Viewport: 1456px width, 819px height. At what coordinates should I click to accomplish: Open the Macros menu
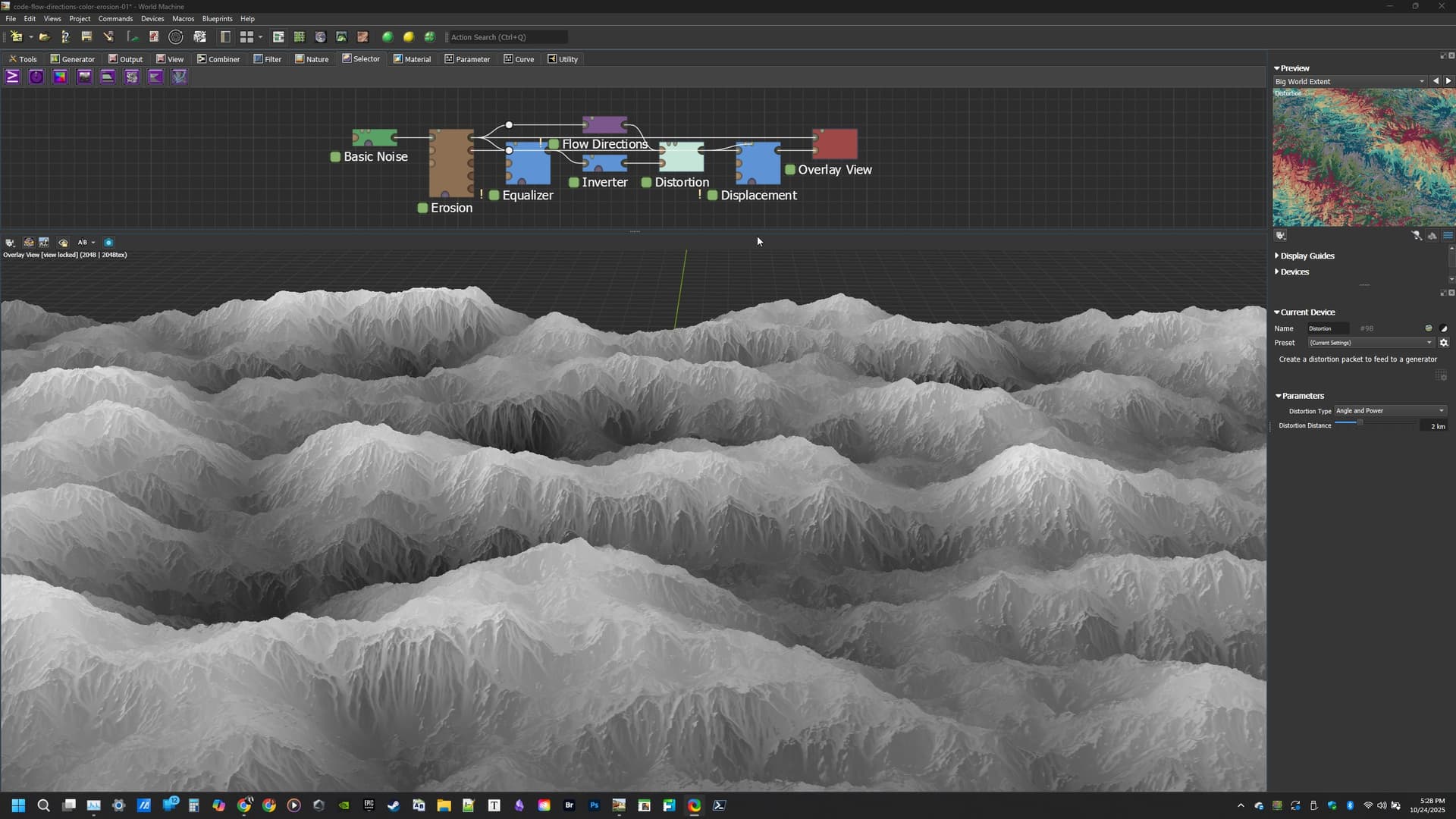[183, 18]
